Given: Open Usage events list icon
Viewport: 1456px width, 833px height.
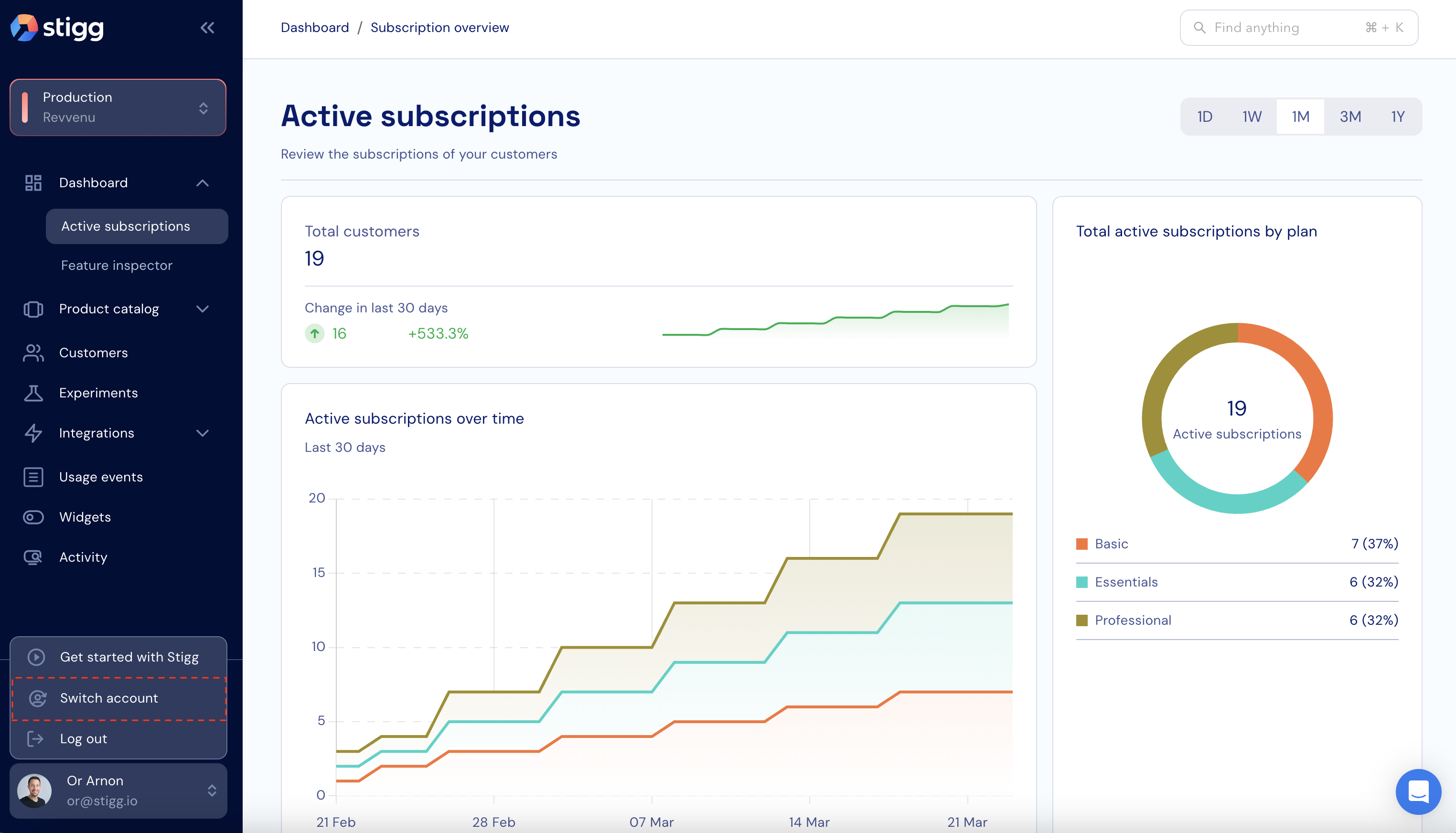Looking at the screenshot, I should 33,477.
